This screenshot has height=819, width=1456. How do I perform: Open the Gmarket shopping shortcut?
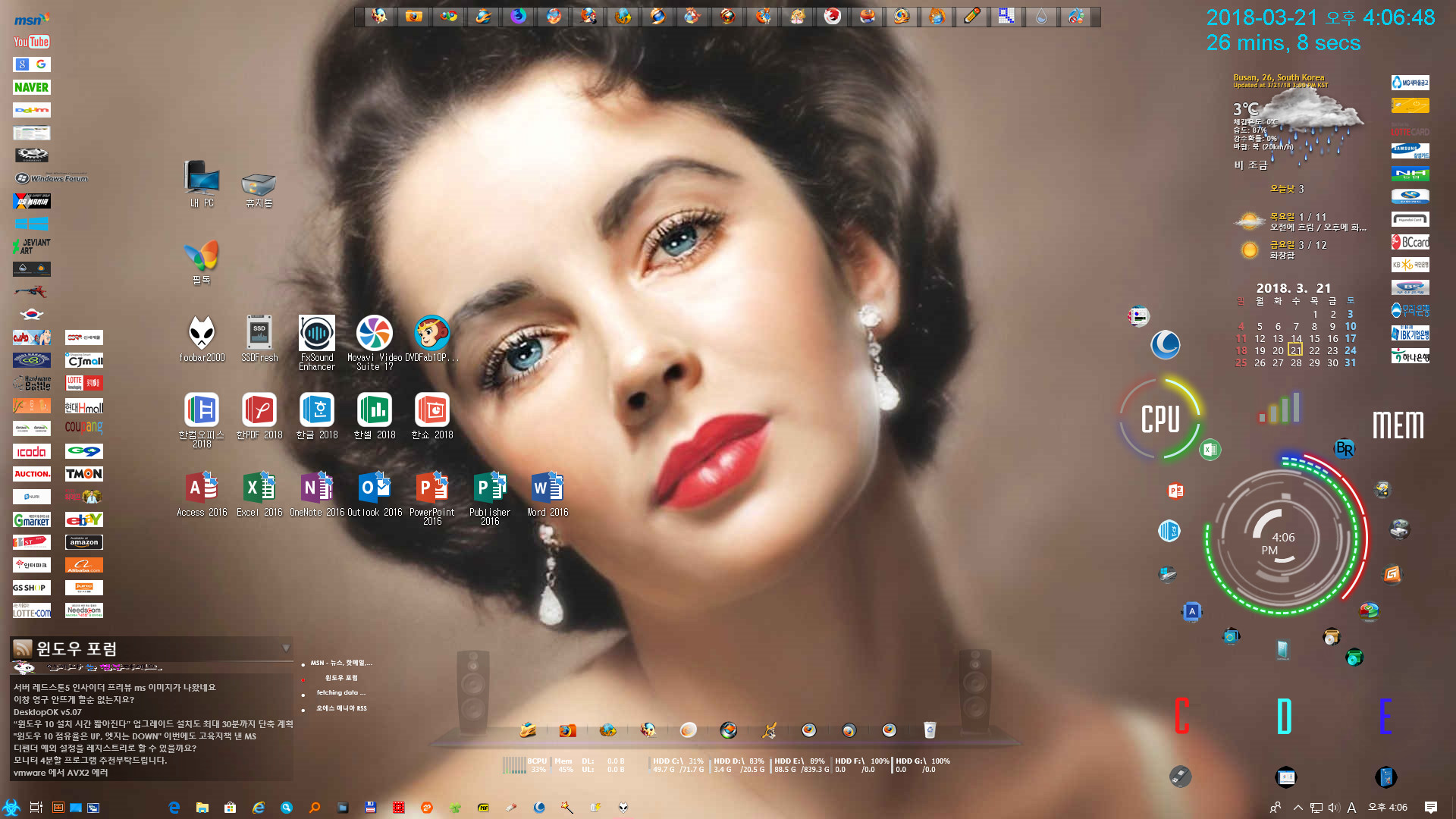click(x=32, y=519)
